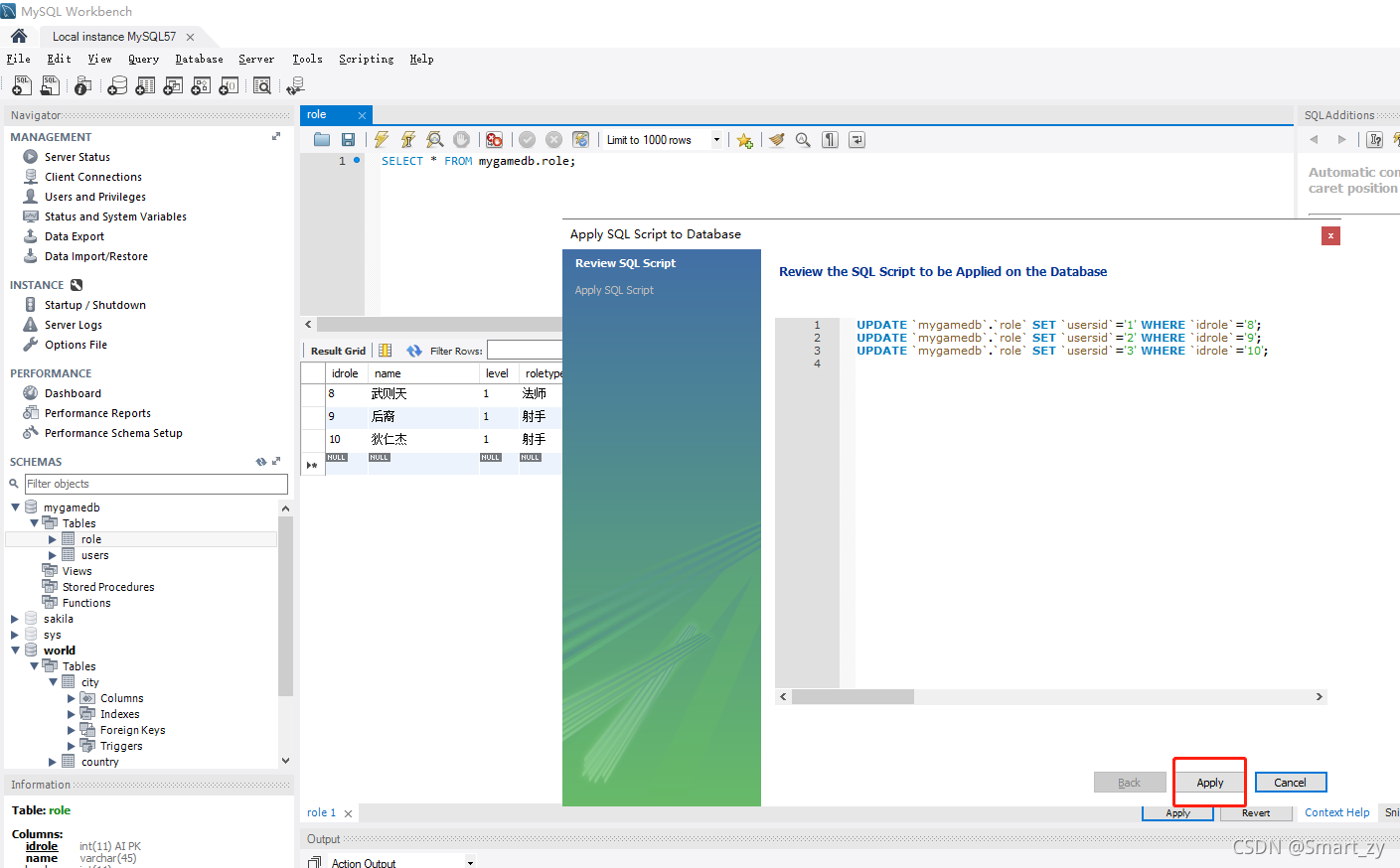Click the Filter objects search field

coord(156,484)
